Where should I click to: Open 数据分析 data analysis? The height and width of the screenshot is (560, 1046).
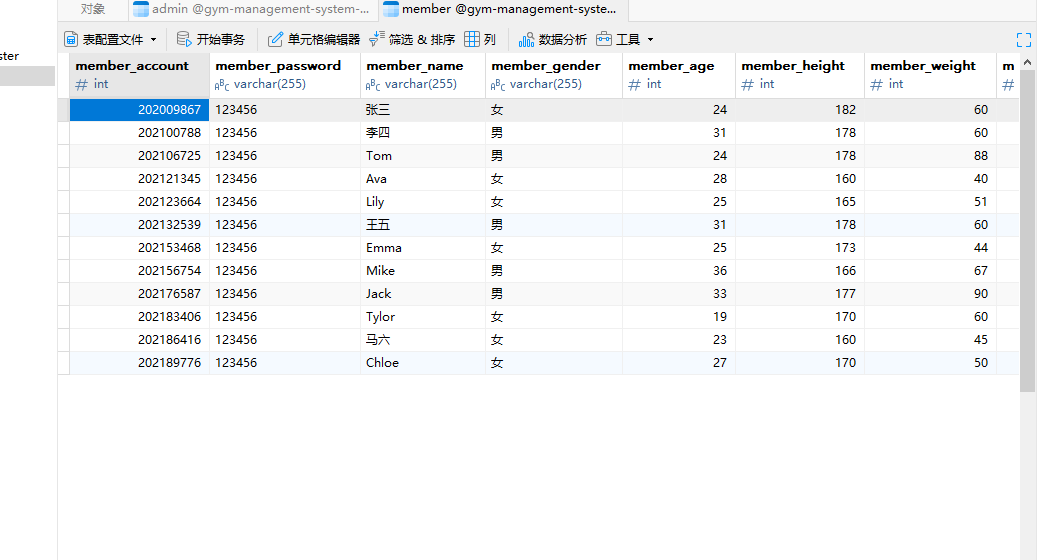pyautogui.click(x=553, y=39)
